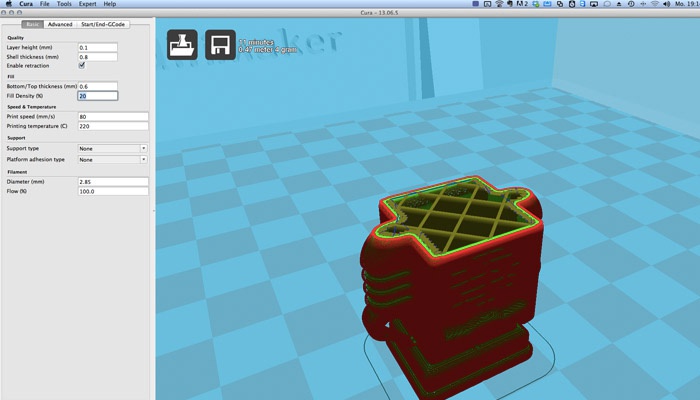Open the Tools menu
The height and width of the screenshot is (400, 700).
click(64, 4)
